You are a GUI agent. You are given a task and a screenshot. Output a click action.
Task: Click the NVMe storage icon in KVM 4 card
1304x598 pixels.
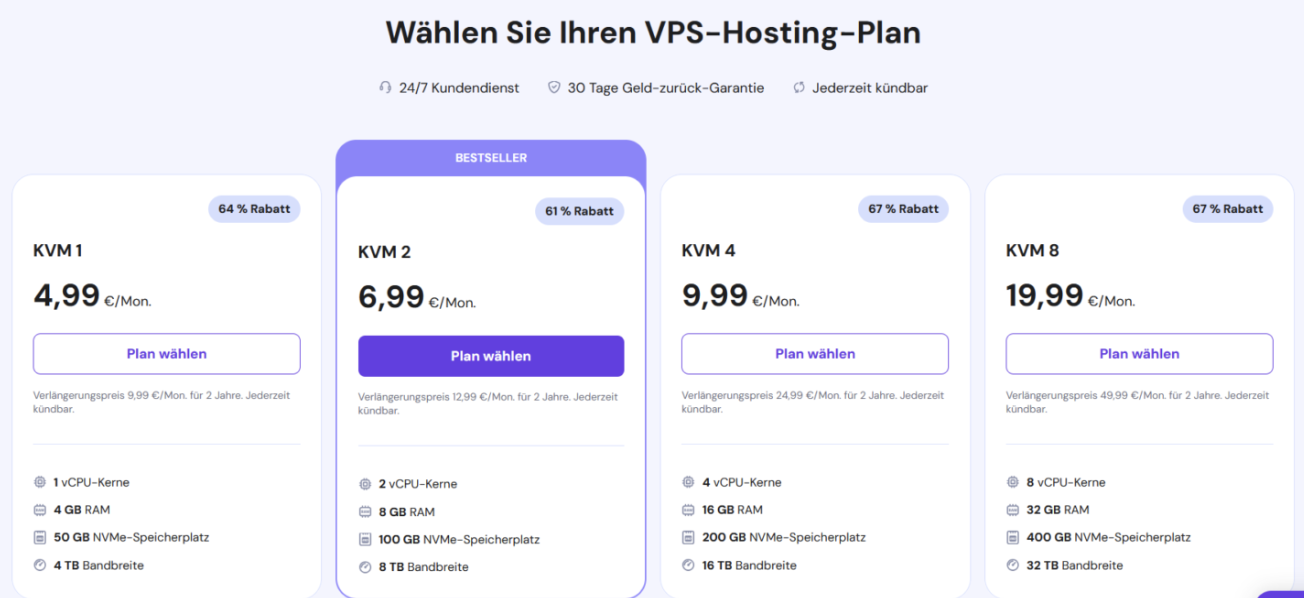689,538
